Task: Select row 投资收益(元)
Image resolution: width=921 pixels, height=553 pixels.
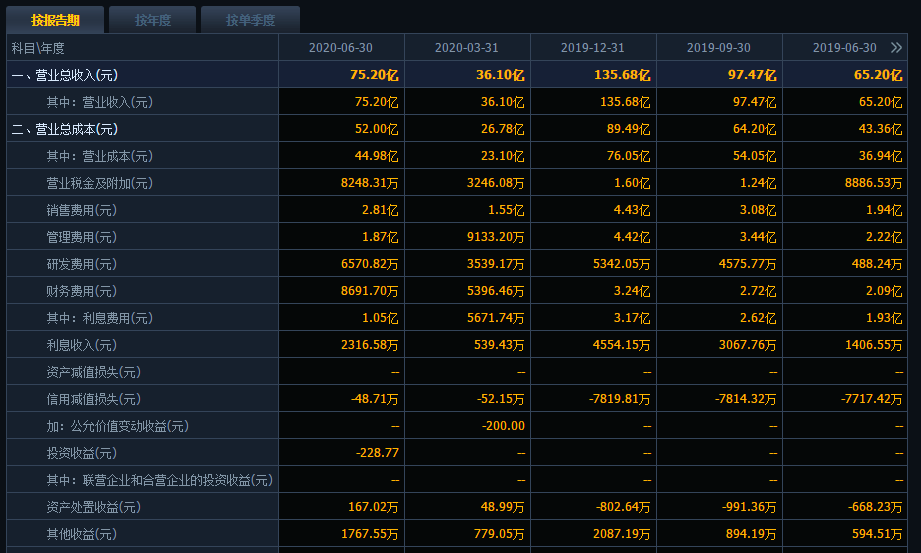Action: point(457,453)
